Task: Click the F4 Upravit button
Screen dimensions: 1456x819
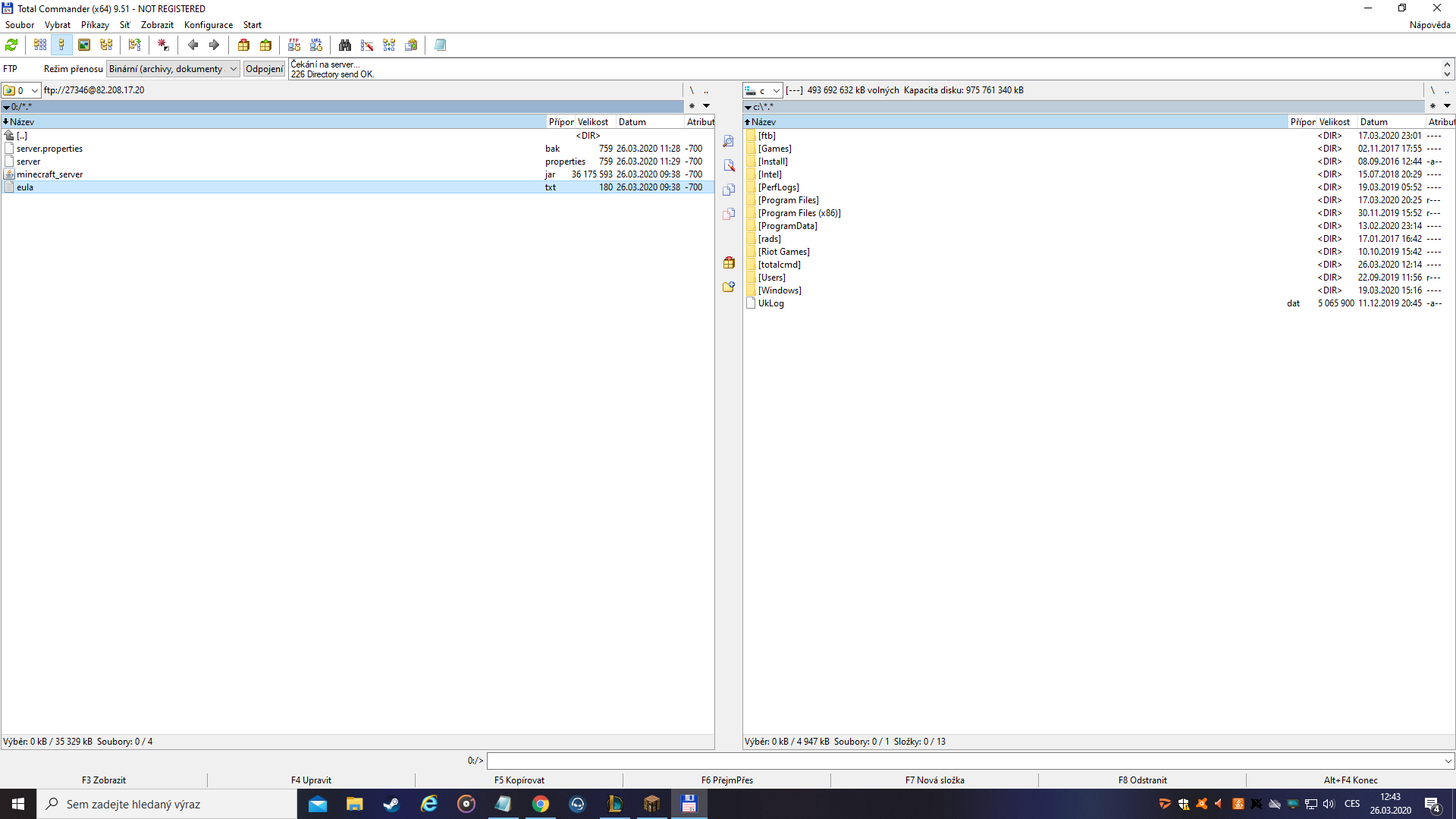Action: tap(311, 780)
